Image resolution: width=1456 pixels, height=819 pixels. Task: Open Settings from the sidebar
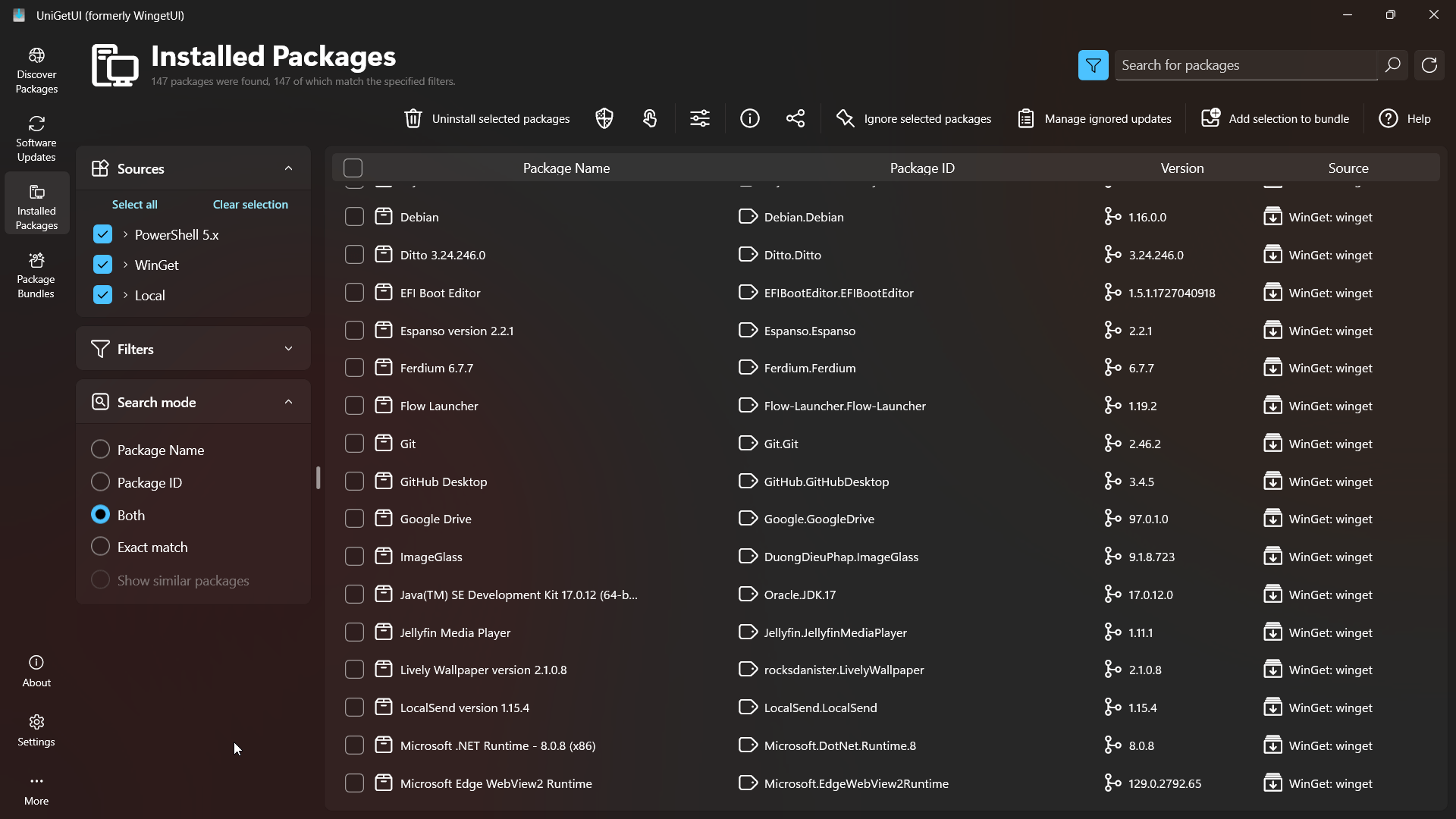[36, 730]
